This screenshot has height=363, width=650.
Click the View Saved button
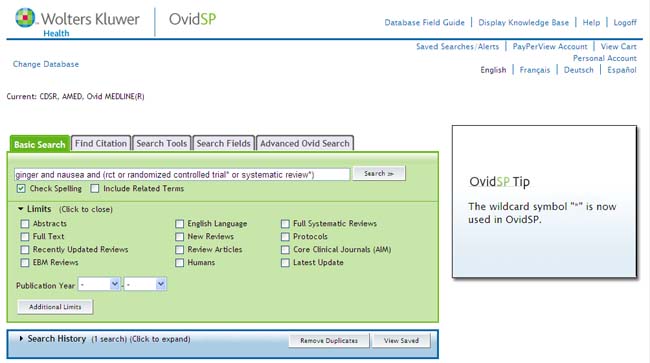click(x=401, y=341)
